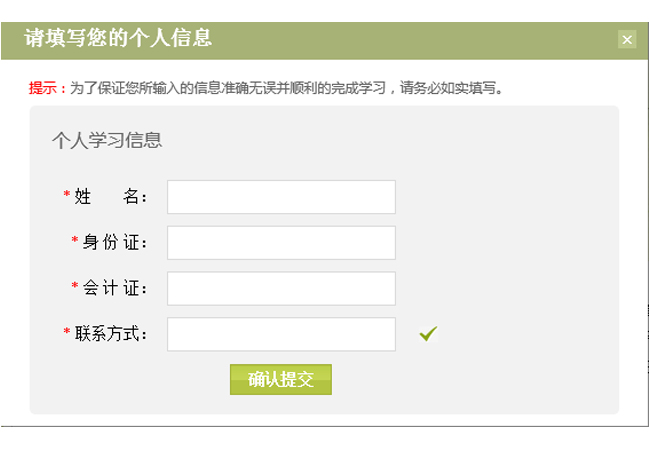Click the green checkmark validation icon
The height and width of the screenshot is (450, 650).
click(428, 334)
